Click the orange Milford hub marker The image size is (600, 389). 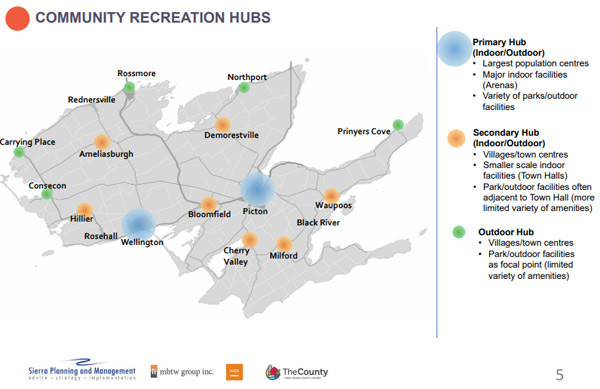tap(284, 244)
